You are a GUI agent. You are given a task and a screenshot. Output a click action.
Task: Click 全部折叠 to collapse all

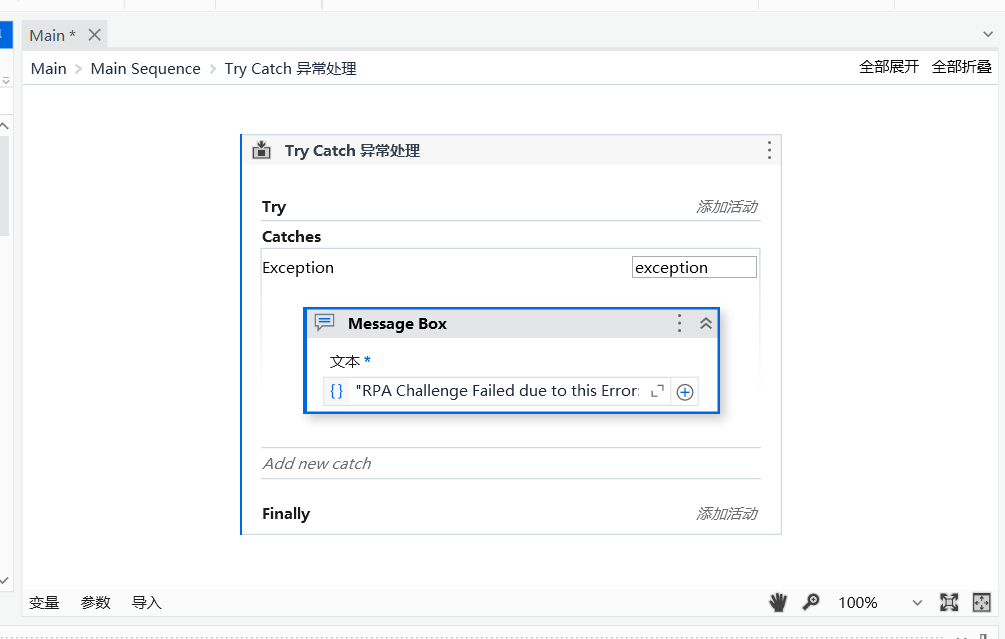tap(961, 67)
